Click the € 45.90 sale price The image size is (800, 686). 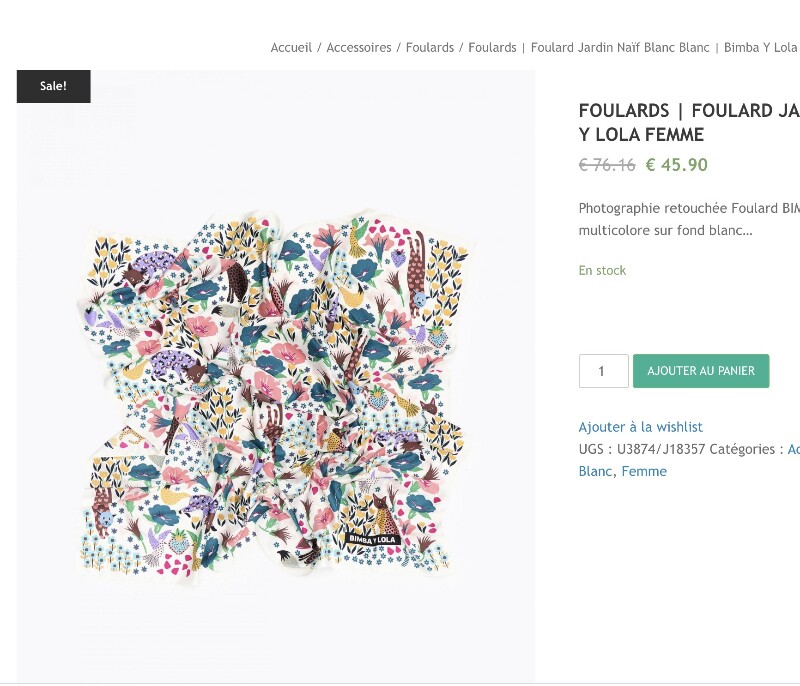pyautogui.click(x=677, y=165)
